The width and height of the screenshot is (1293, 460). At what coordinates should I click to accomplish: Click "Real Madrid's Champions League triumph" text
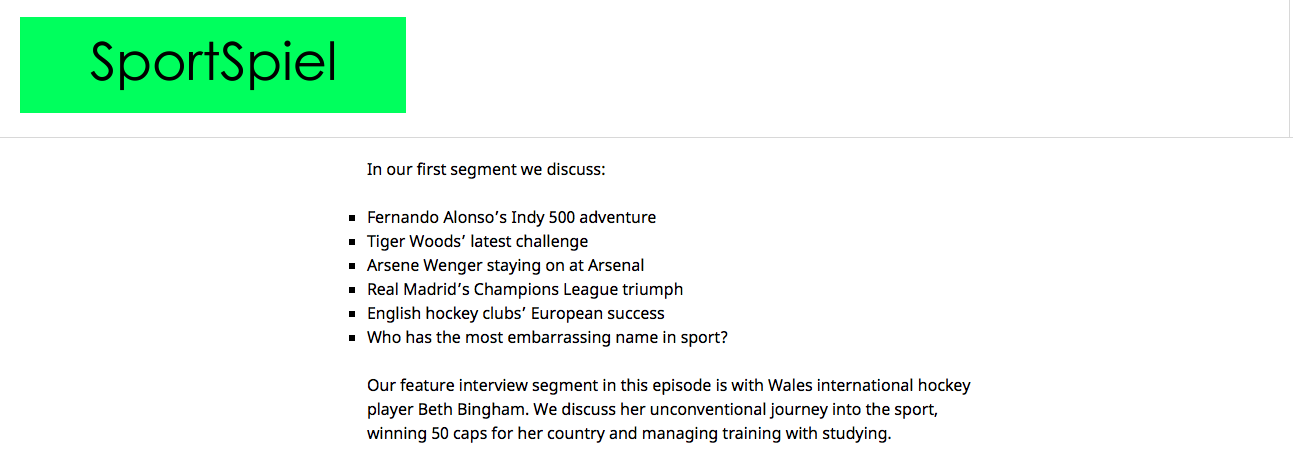pyautogui.click(x=525, y=289)
